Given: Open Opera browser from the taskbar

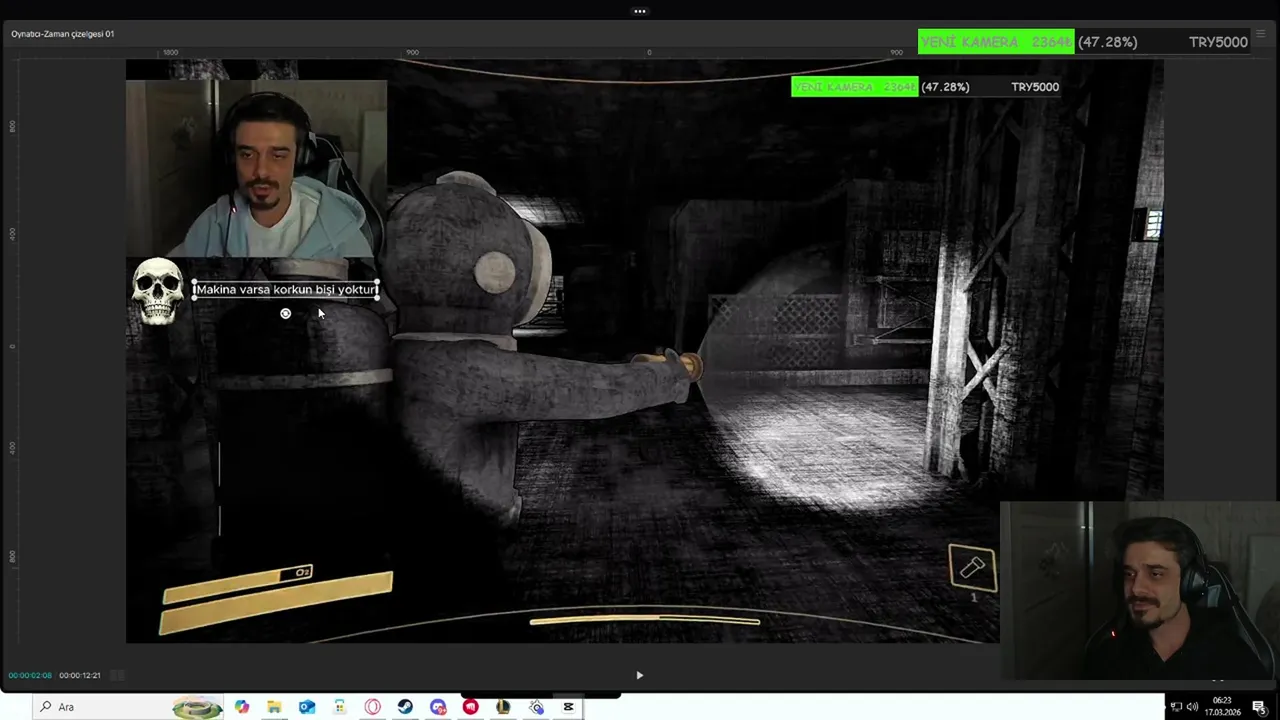Looking at the screenshot, I should click(373, 707).
